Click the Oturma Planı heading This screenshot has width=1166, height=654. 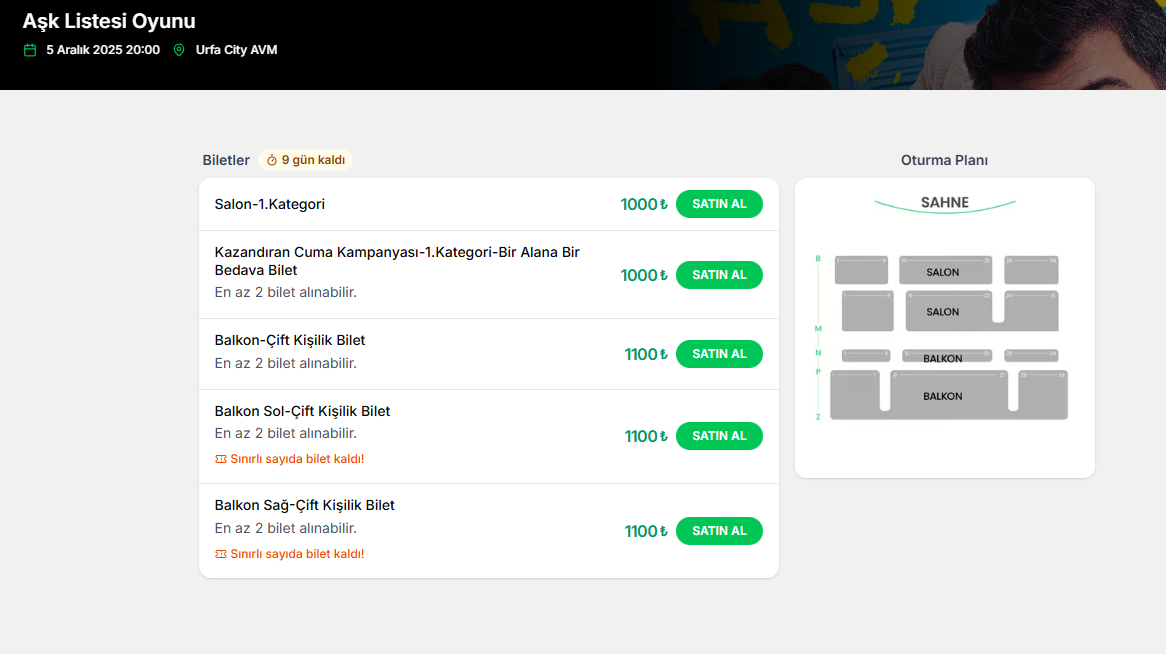[x=944, y=160]
